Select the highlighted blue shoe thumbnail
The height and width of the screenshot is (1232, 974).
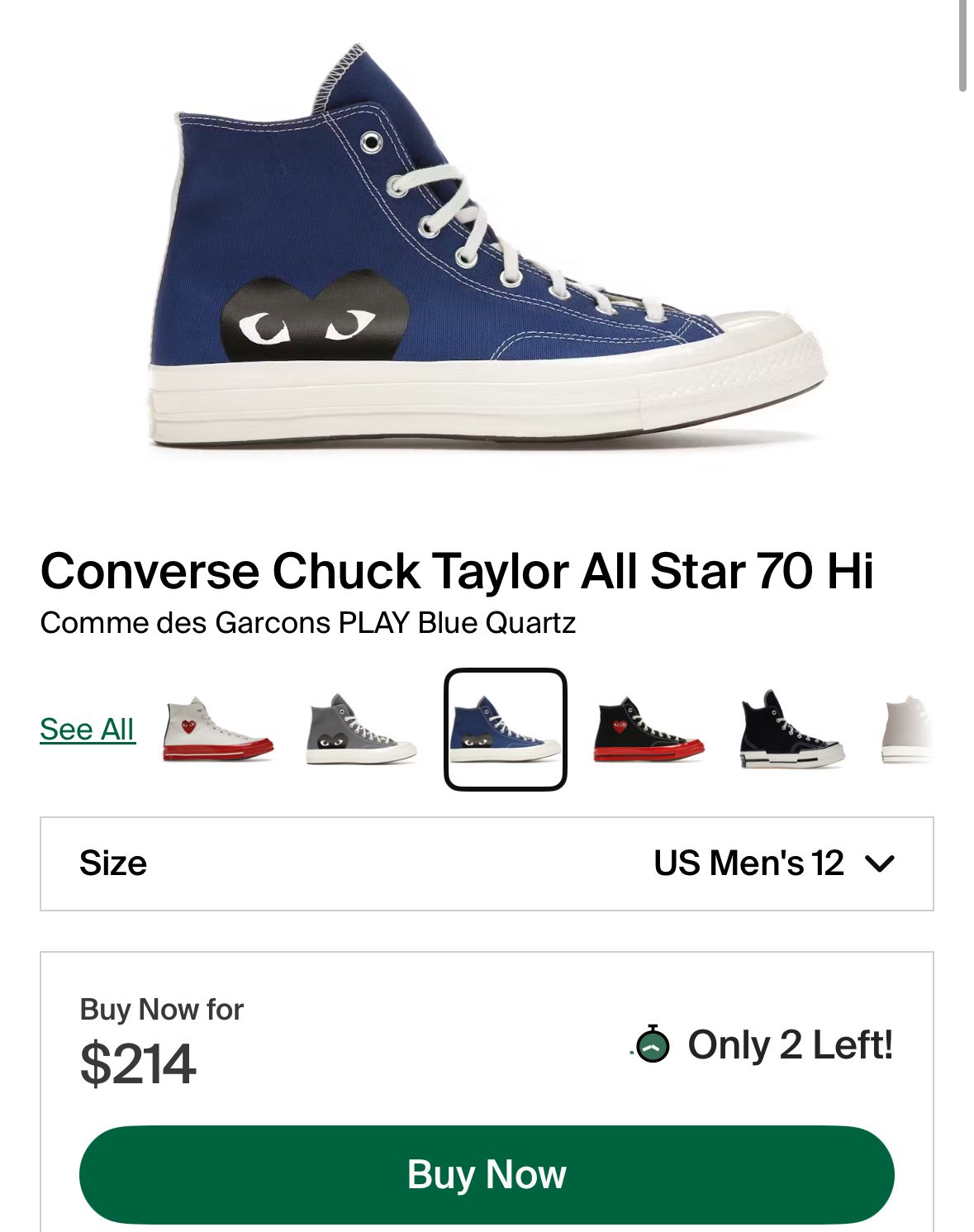point(505,730)
